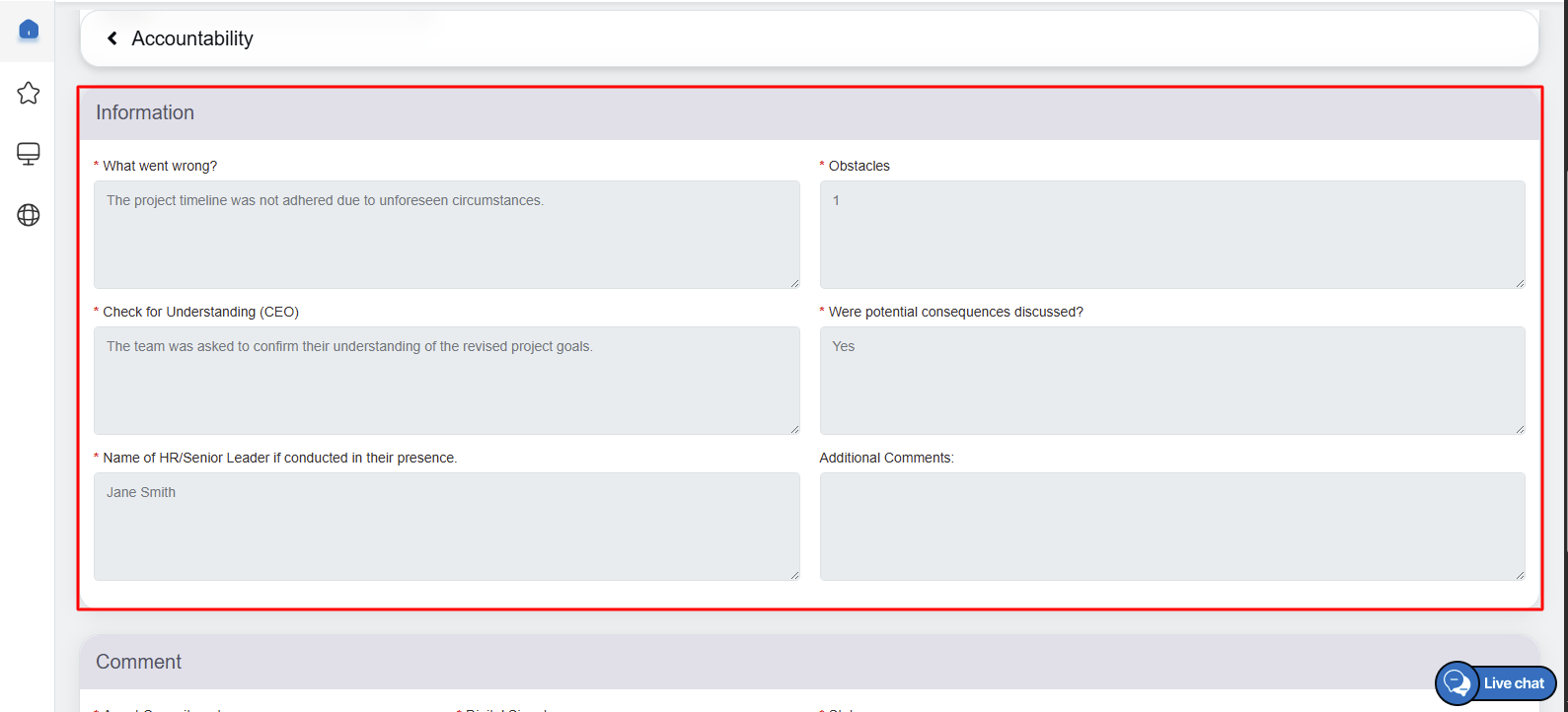This screenshot has height=712, width=1568.
Task: Click resize corner of Check for Understanding box
Action: (x=794, y=429)
